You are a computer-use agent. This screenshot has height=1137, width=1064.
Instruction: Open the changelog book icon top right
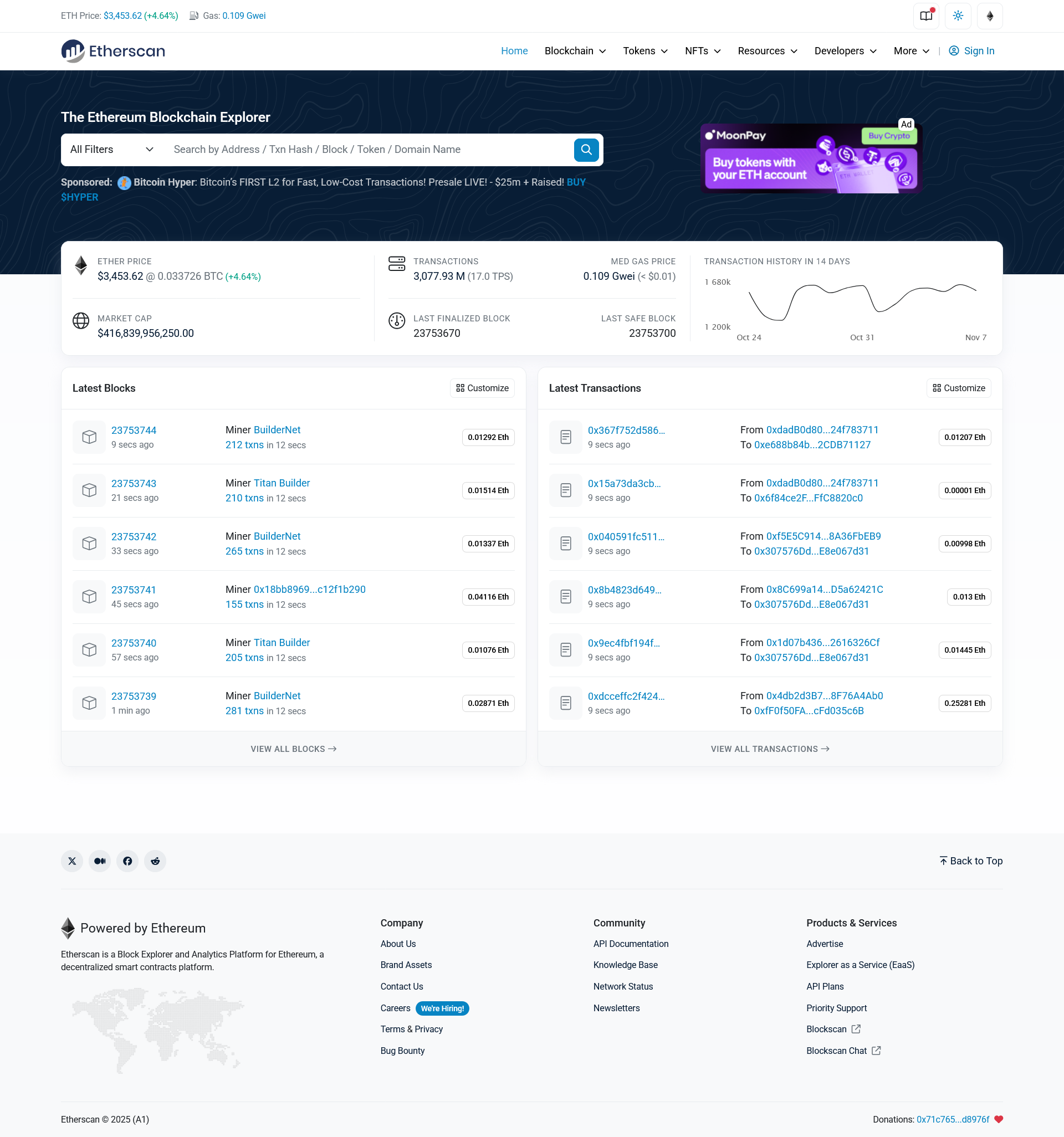point(925,16)
